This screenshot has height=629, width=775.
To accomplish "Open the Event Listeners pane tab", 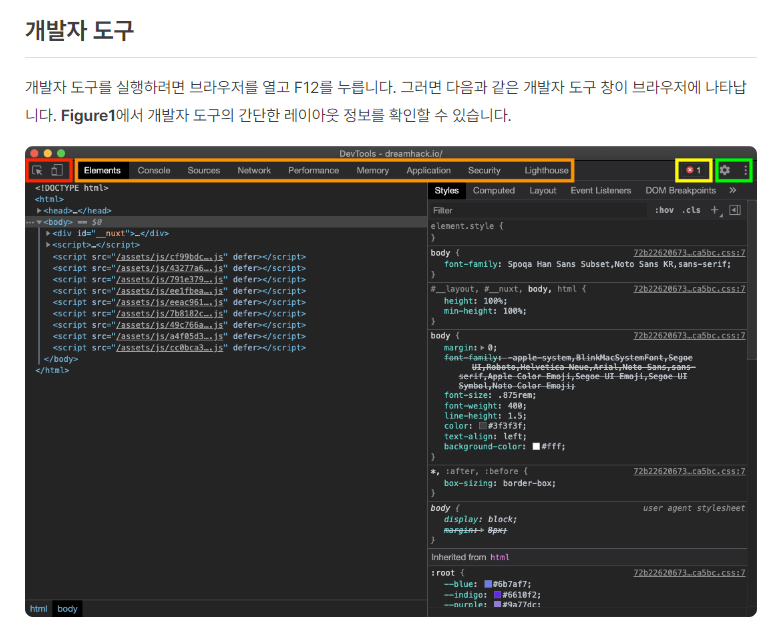I will click(601, 191).
